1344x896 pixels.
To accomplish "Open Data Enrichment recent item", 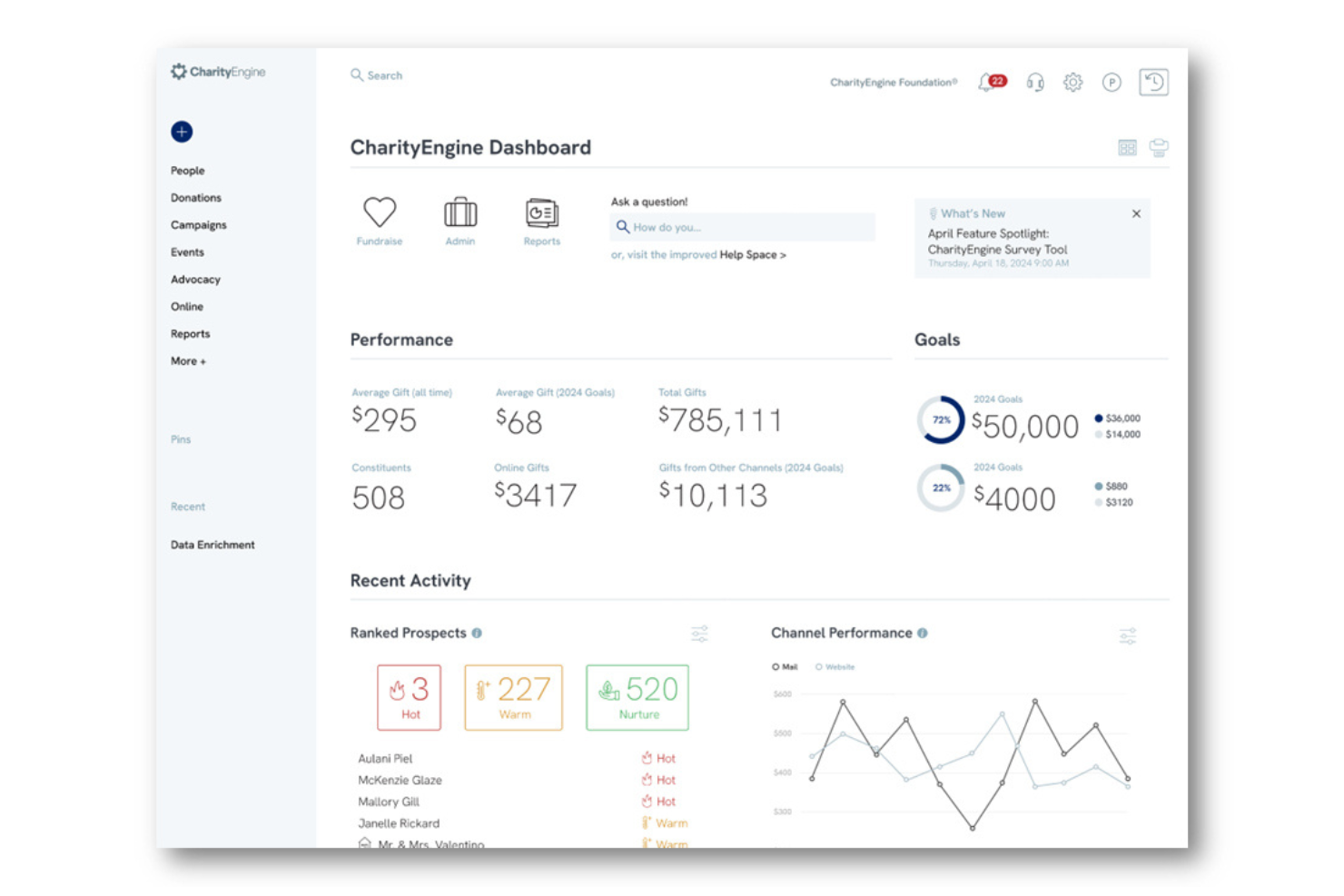I will (x=212, y=545).
